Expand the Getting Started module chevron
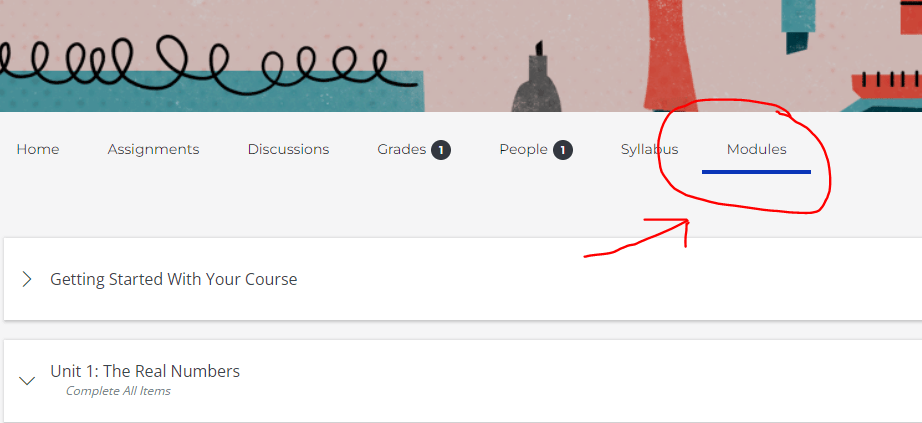The height and width of the screenshot is (423, 922). [x=26, y=279]
